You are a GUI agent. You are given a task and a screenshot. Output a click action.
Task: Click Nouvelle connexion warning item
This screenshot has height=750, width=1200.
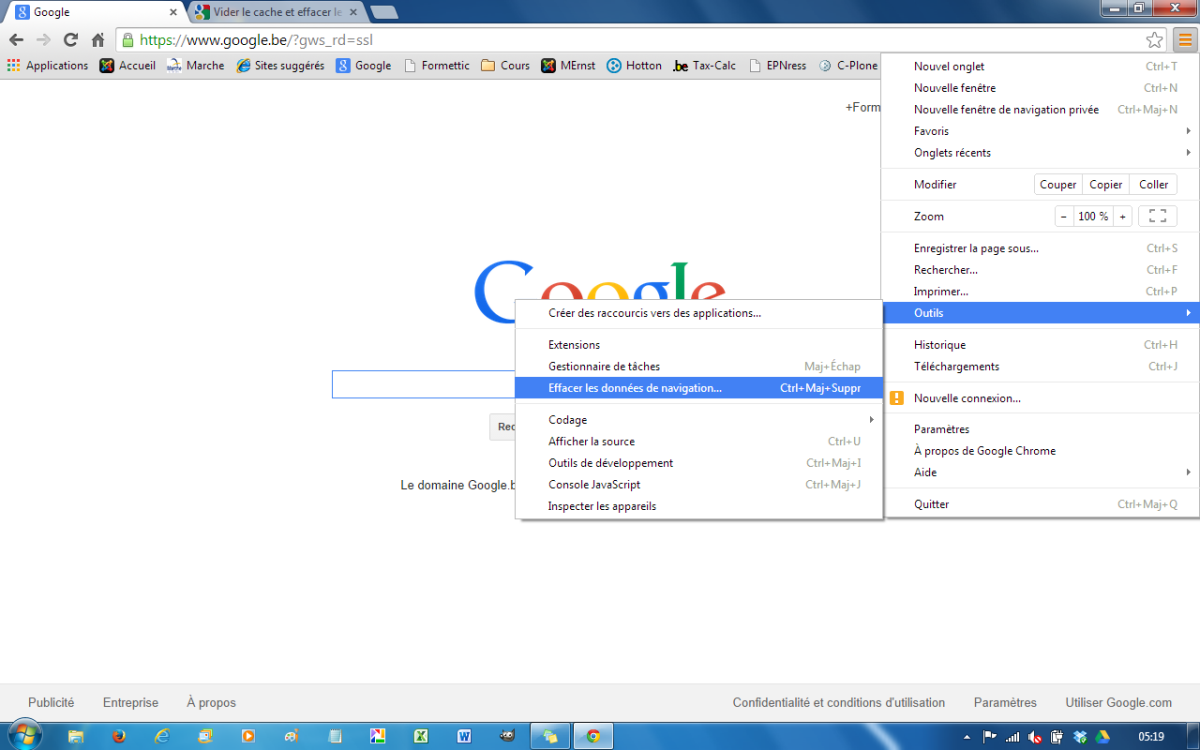click(1040, 398)
